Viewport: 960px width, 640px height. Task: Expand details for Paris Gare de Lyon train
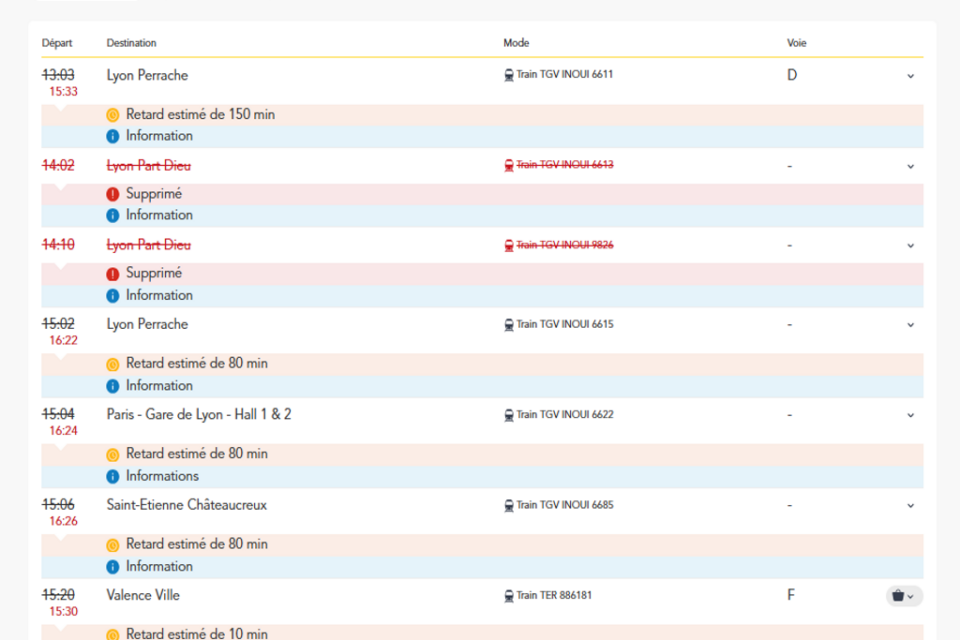pyautogui.click(x=910, y=415)
